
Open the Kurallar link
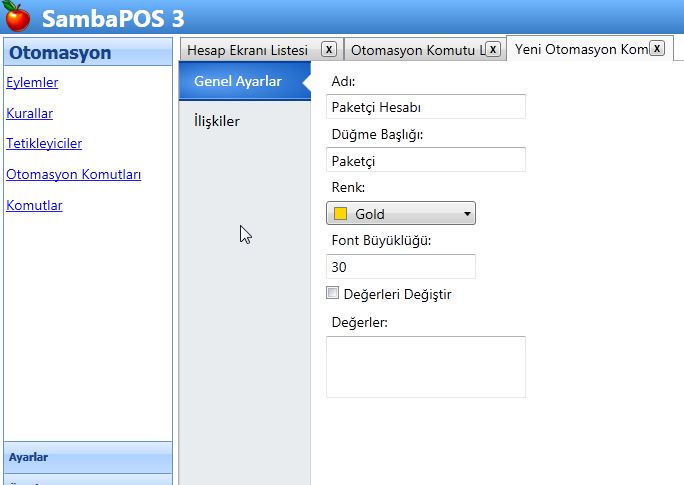[29, 113]
